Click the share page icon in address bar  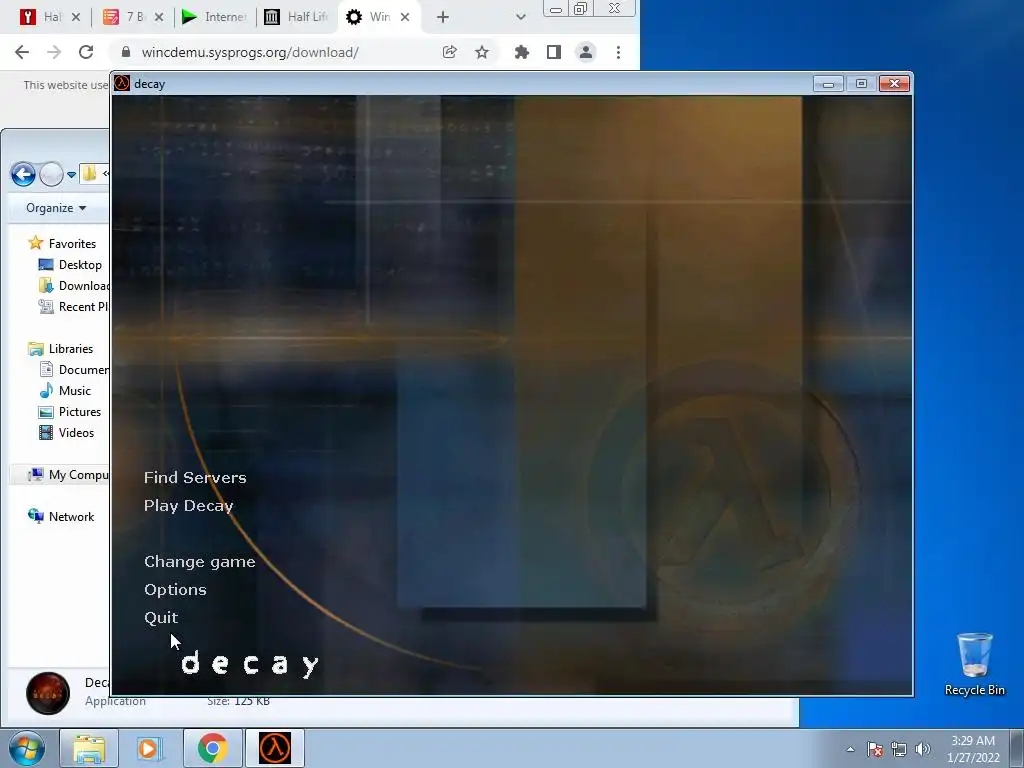coord(449,52)
